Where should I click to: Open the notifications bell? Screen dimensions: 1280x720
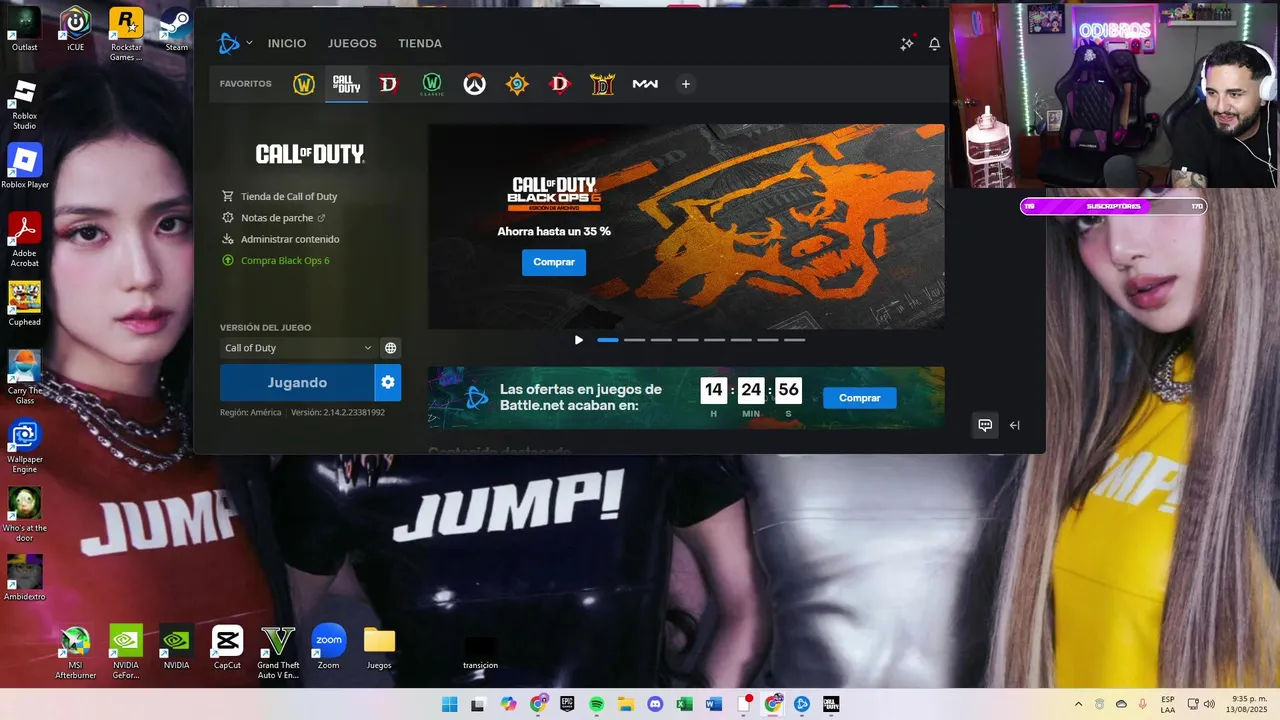(935, 44)
